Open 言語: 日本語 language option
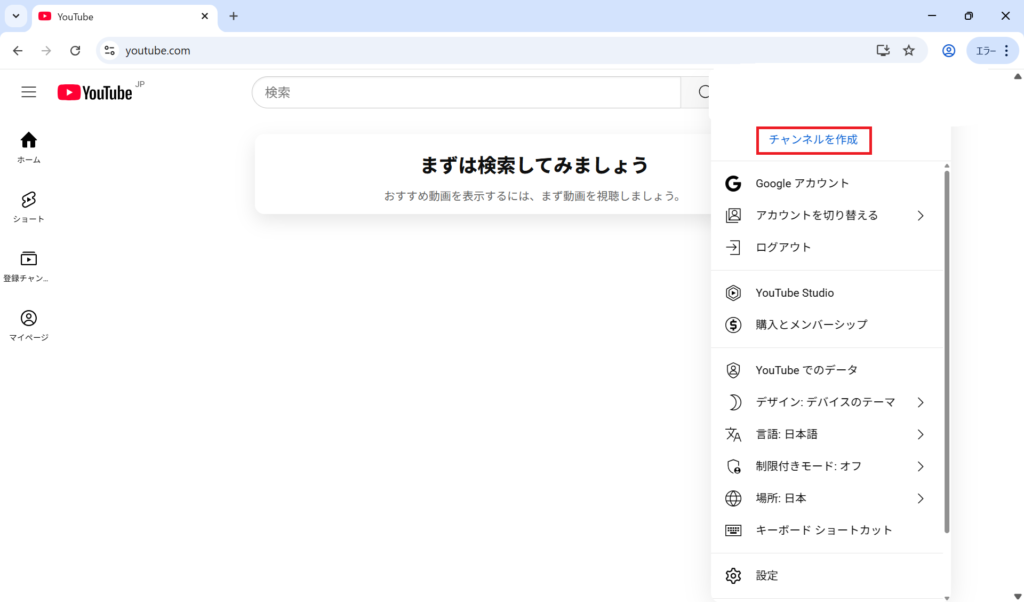The width and height of the screenshot is (1024, 602). (827, 434)
